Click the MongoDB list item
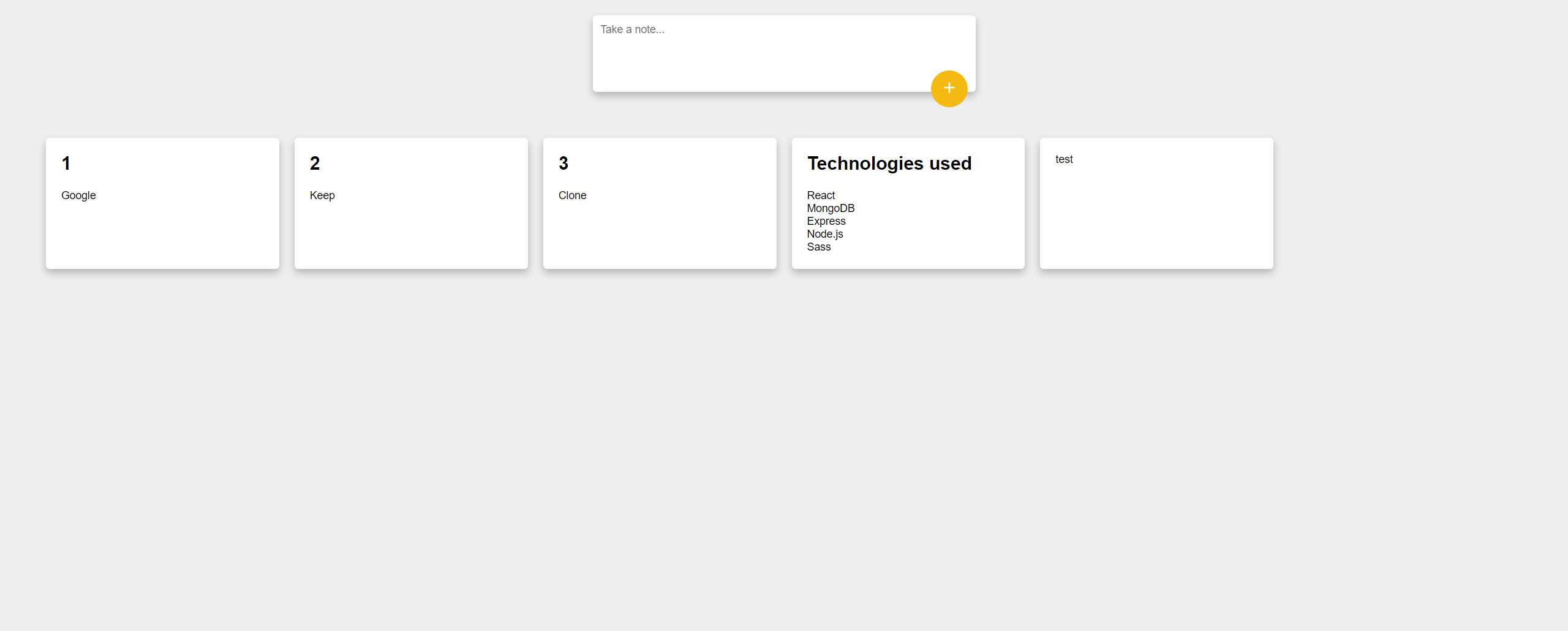 (x=831, y=208)
